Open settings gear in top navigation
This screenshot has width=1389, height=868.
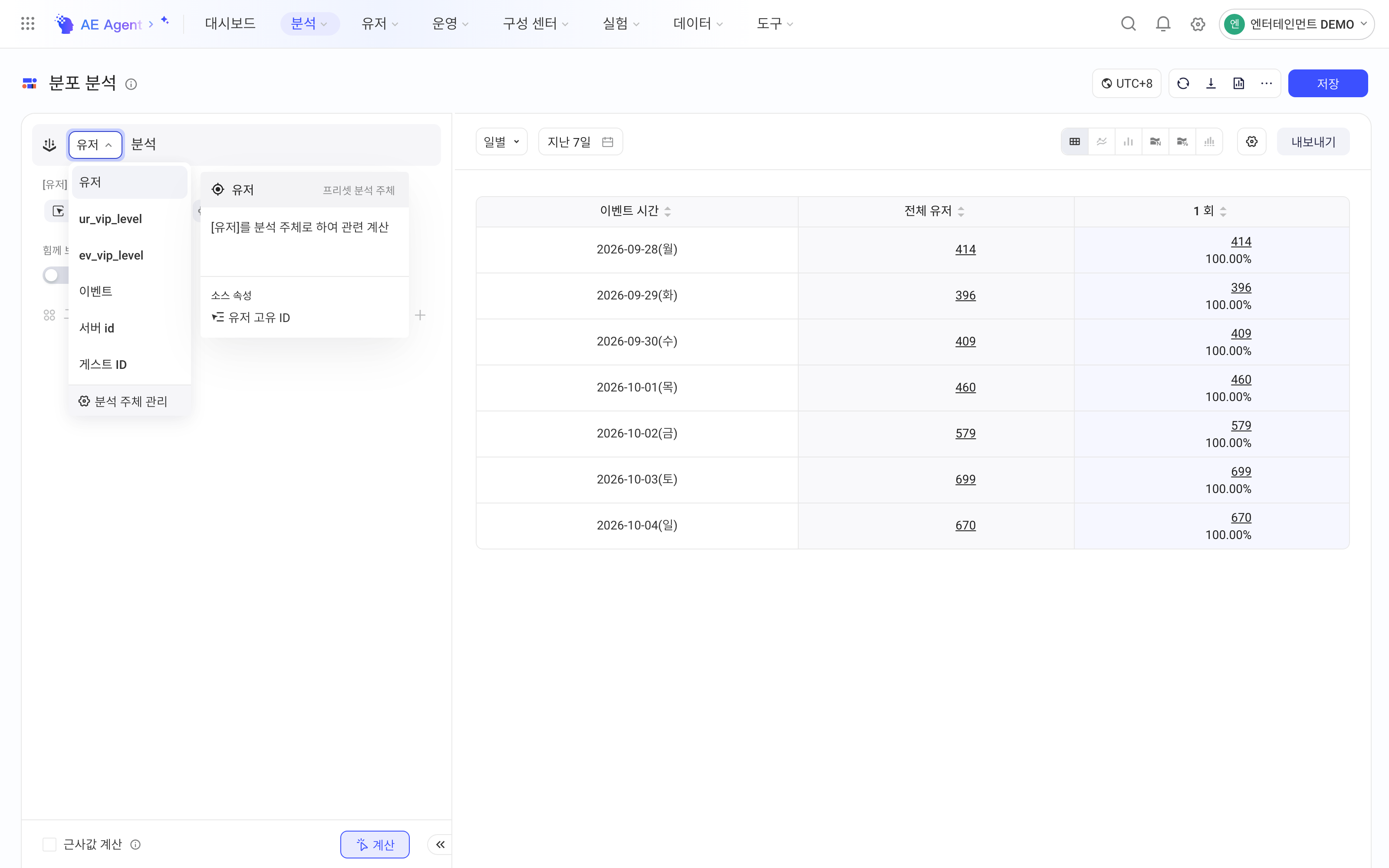(x=1197, y=24)
